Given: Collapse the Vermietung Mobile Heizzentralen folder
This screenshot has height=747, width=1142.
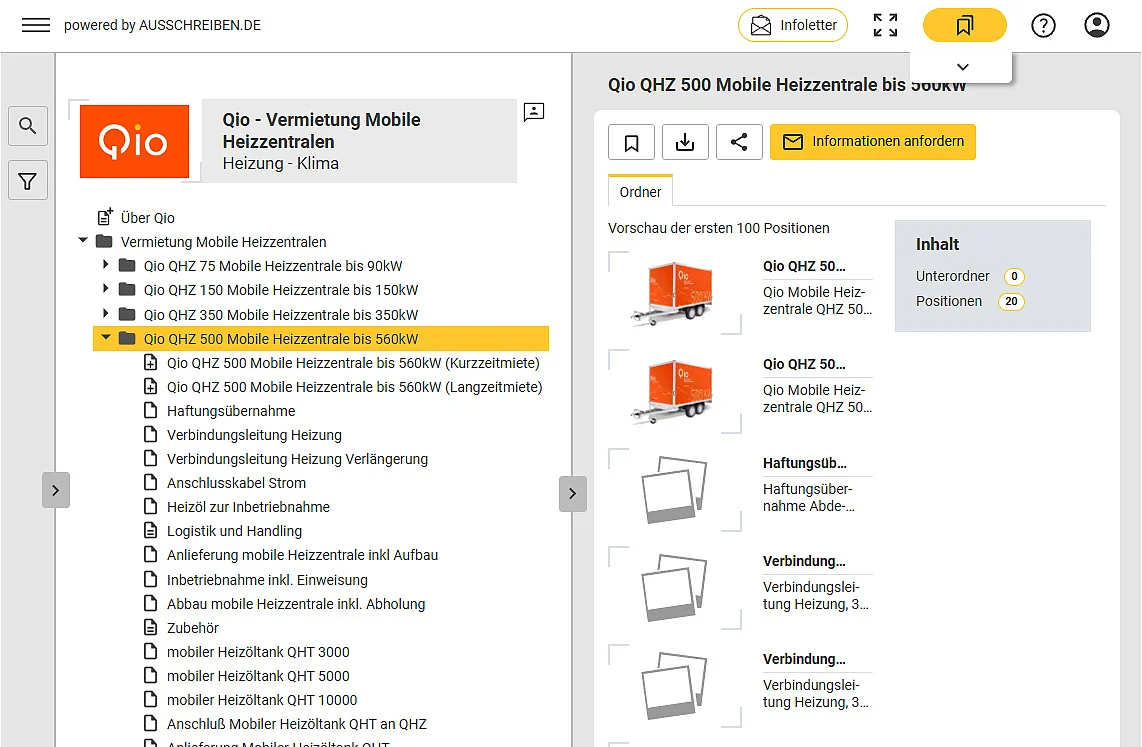Looking at the screenshot, I should tap(83, 241).
